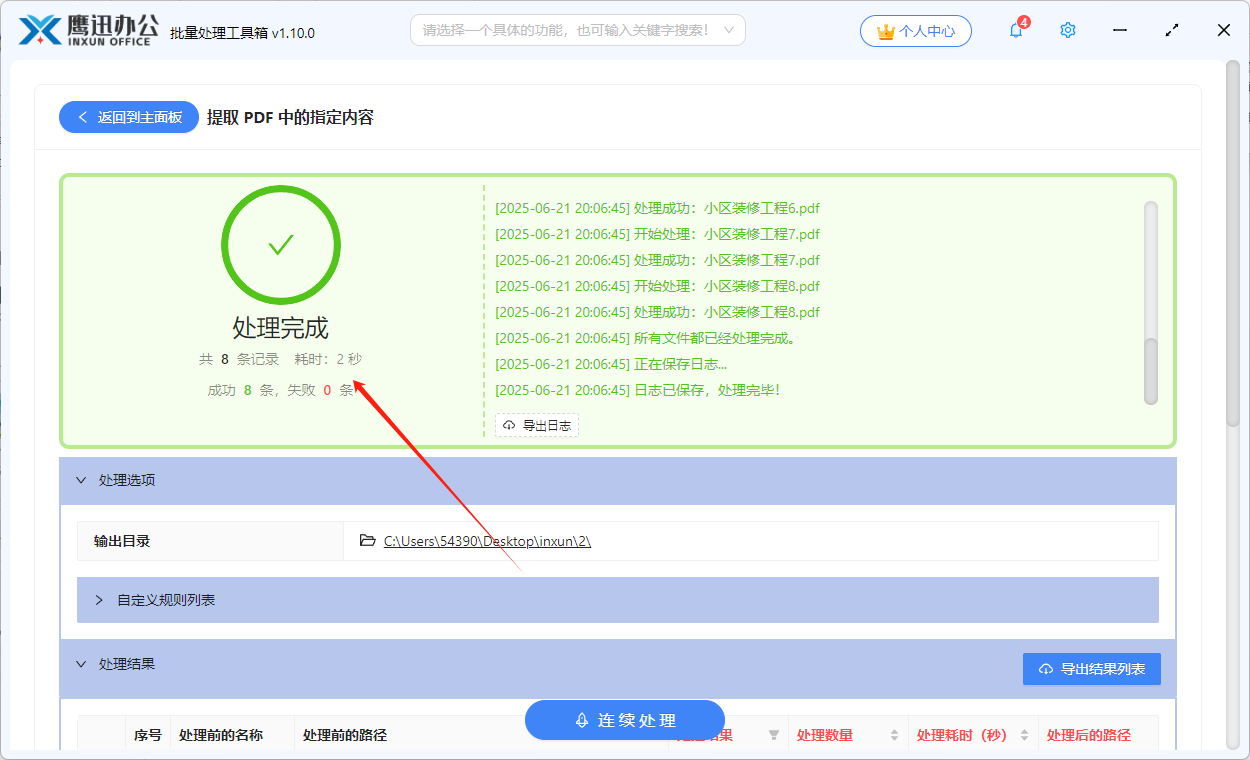Click the export icon on 导出日志 button
1250x760 pixels.
tap(508, 424)
